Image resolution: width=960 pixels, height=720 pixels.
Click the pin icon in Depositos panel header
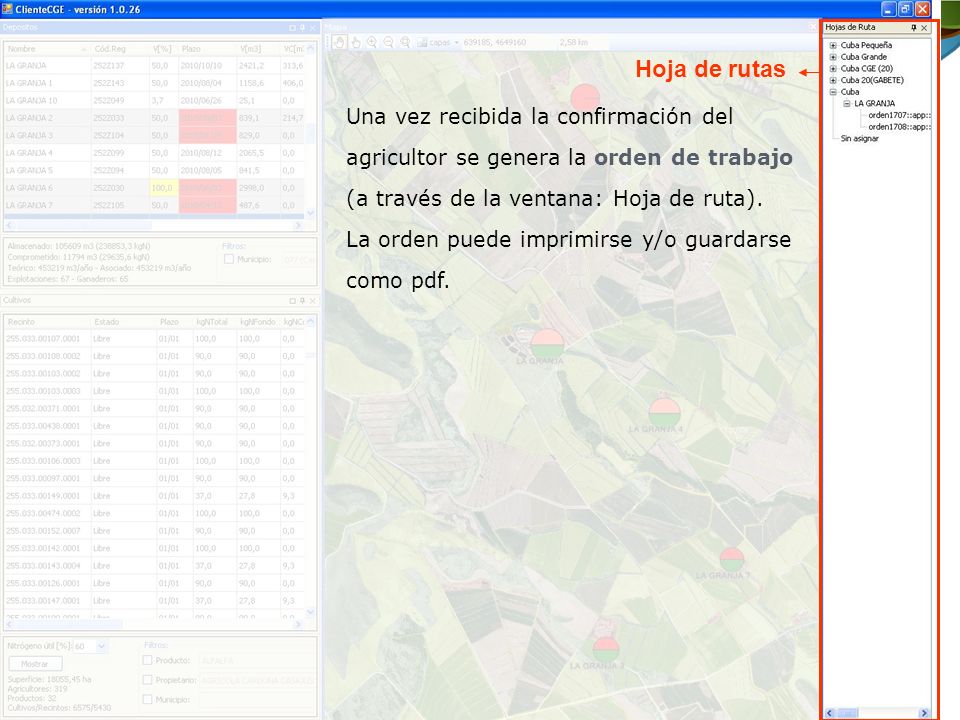click(302, 28)
